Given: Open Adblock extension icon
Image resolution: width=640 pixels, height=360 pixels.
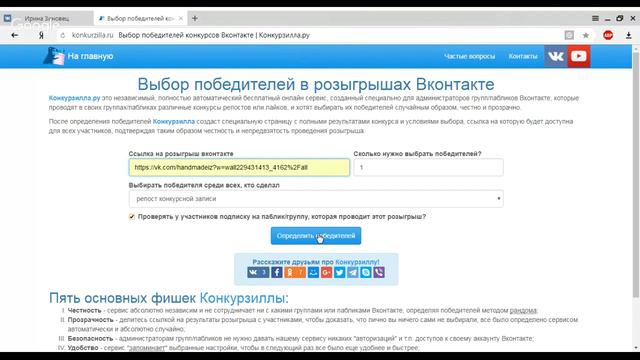Looking at the screenshot, I should coord(608,36).
